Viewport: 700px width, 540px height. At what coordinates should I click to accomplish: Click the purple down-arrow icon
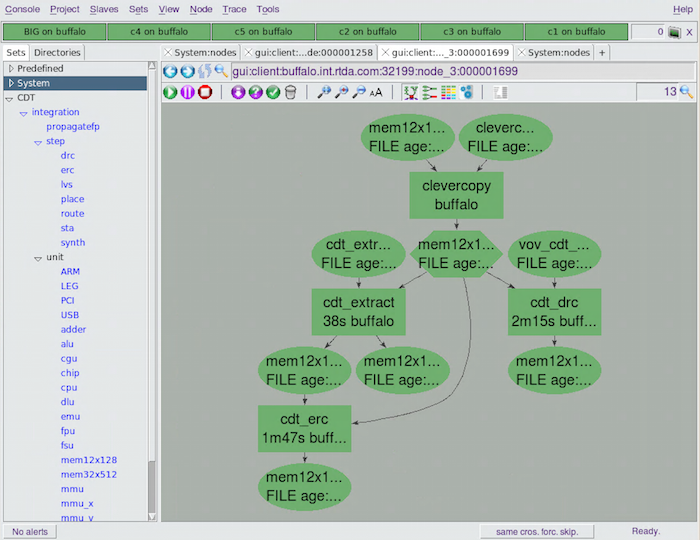click(238, 92)
